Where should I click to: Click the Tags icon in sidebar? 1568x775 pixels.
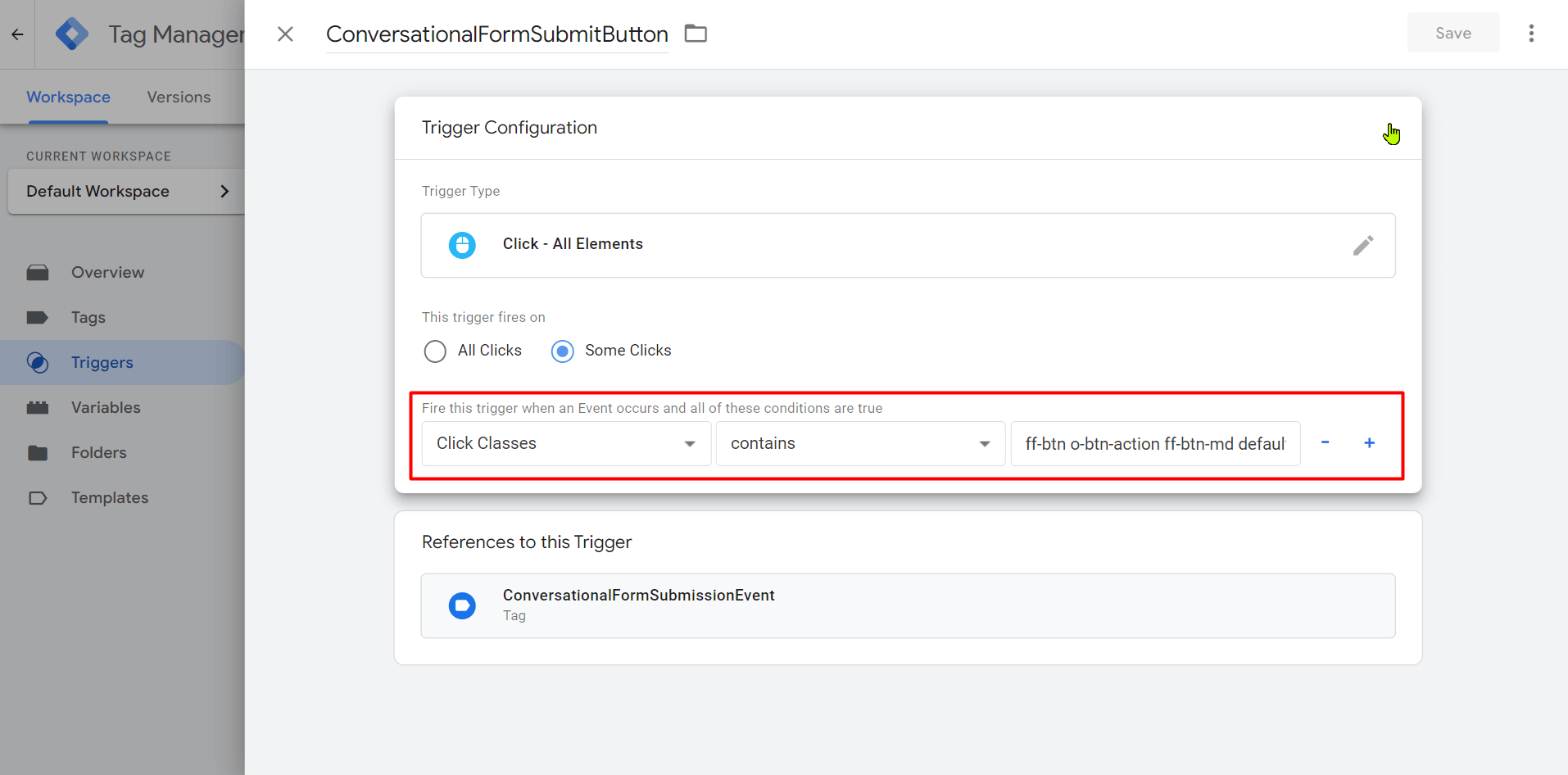point(38,318)
